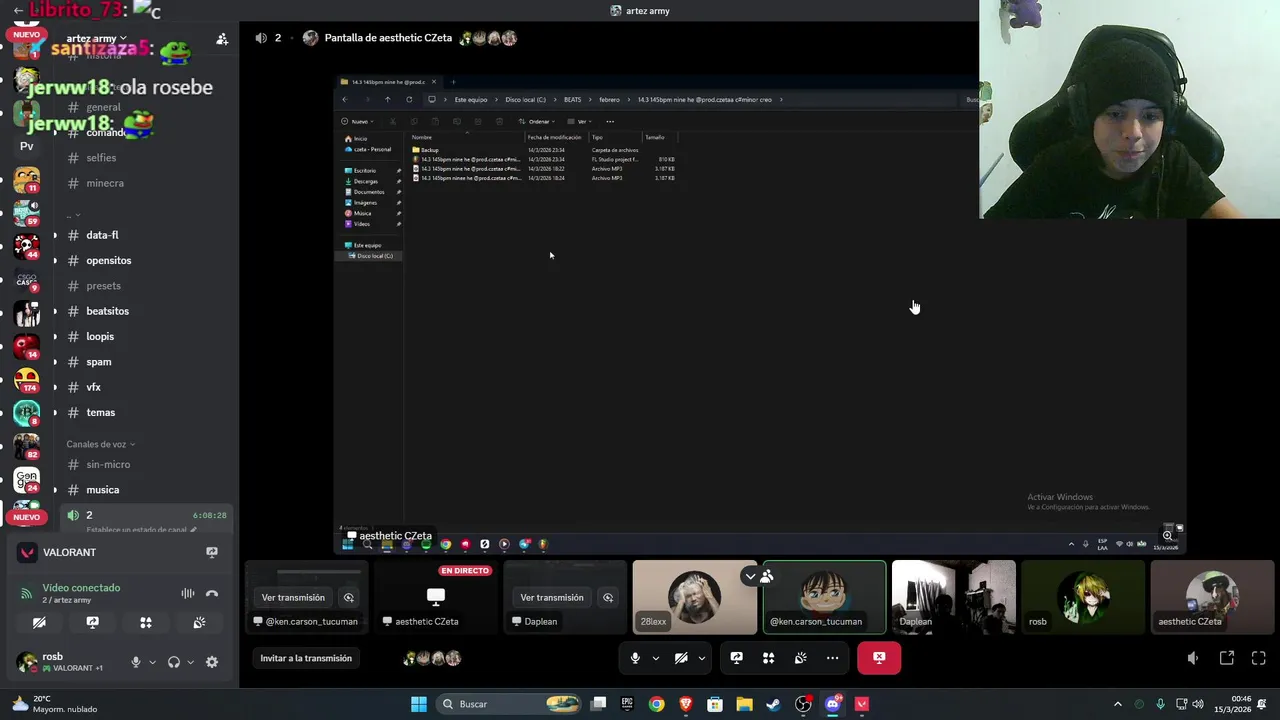Screen dimensions: 1280x720
Task: Select the aesthetic CZeta live stream tile
Action: [436, 597]
